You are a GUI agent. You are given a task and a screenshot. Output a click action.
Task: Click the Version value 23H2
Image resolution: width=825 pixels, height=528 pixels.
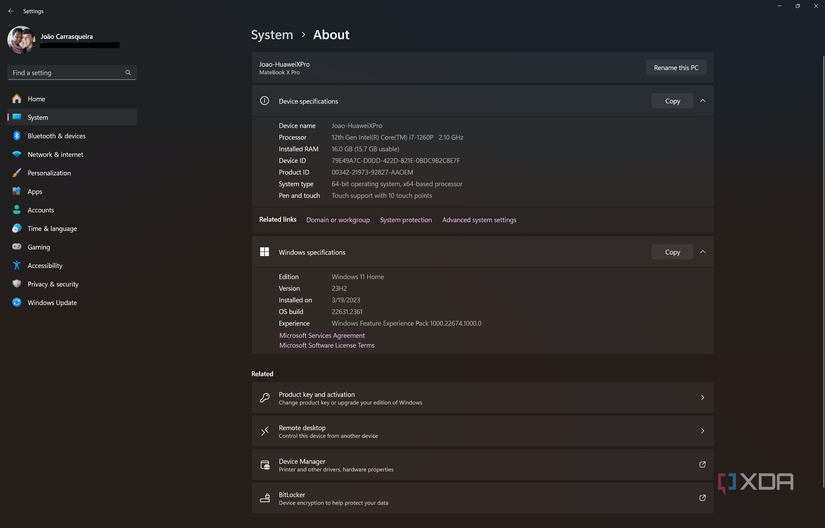pyautogui.click(x=339, y=288)
